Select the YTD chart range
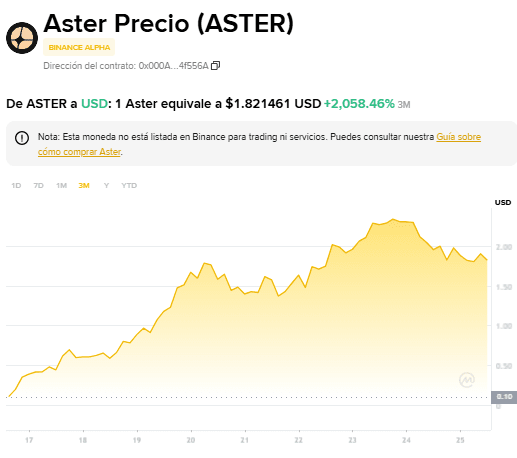517x458 pixels. tap(129, 185)
